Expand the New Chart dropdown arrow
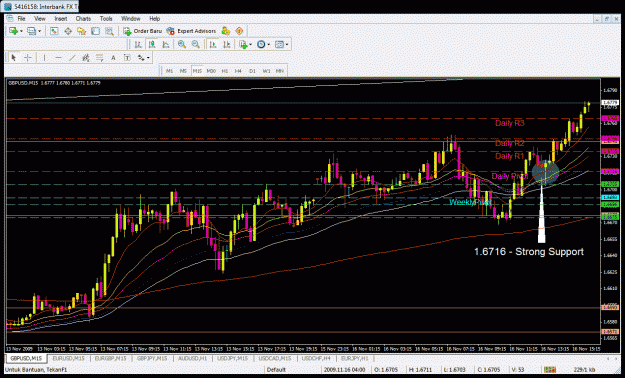Viewport: 625px width, 378px height. coord(21,31)
